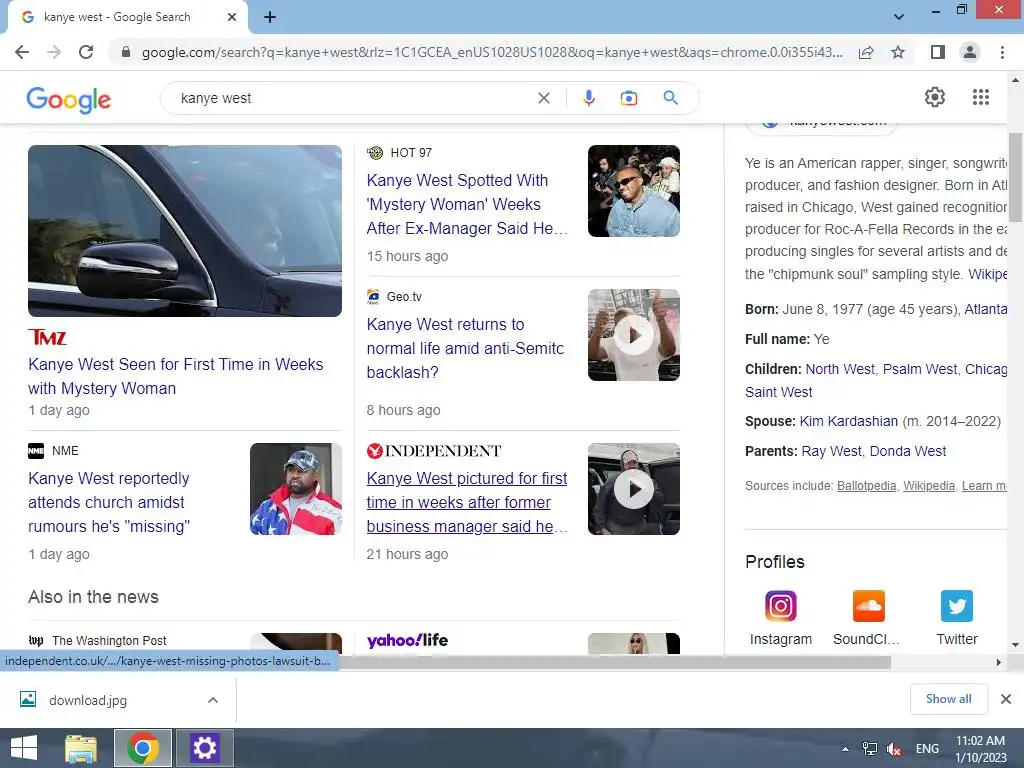Open Donda West parent link
This screenshot has width=1024, height=768.
pos(908,451)
